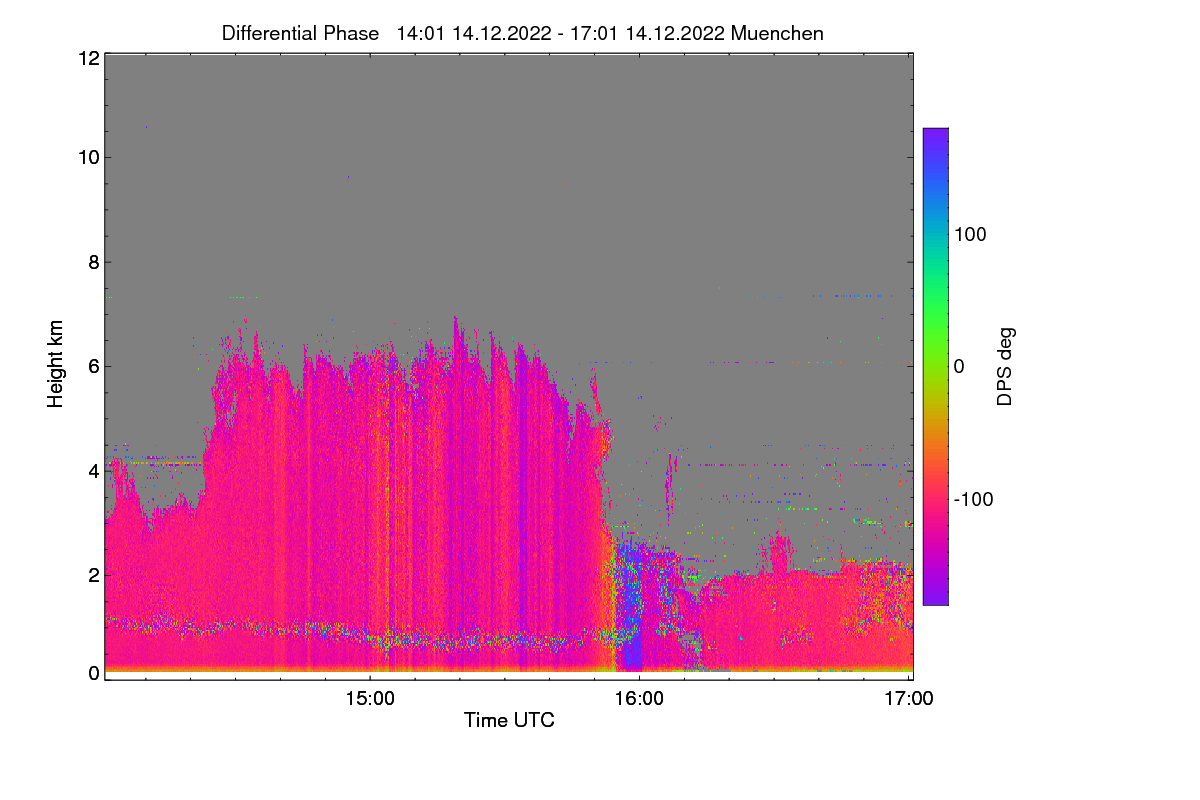Click the 17:00 time tick label
The height and width of the screenshot is (800, 1200).
click(x=909, y=699)
